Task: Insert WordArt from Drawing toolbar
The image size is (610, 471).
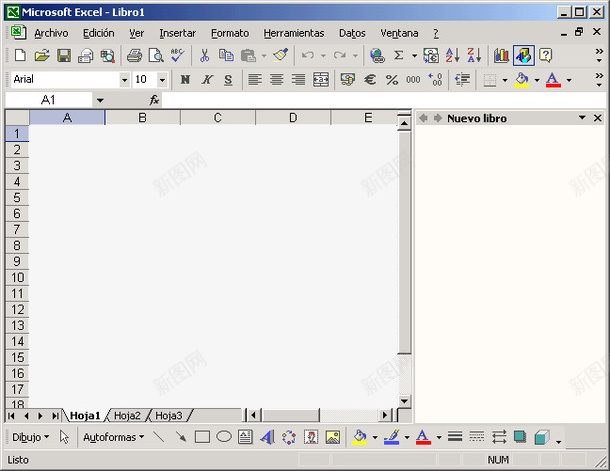Action: [x=267, y=437]
